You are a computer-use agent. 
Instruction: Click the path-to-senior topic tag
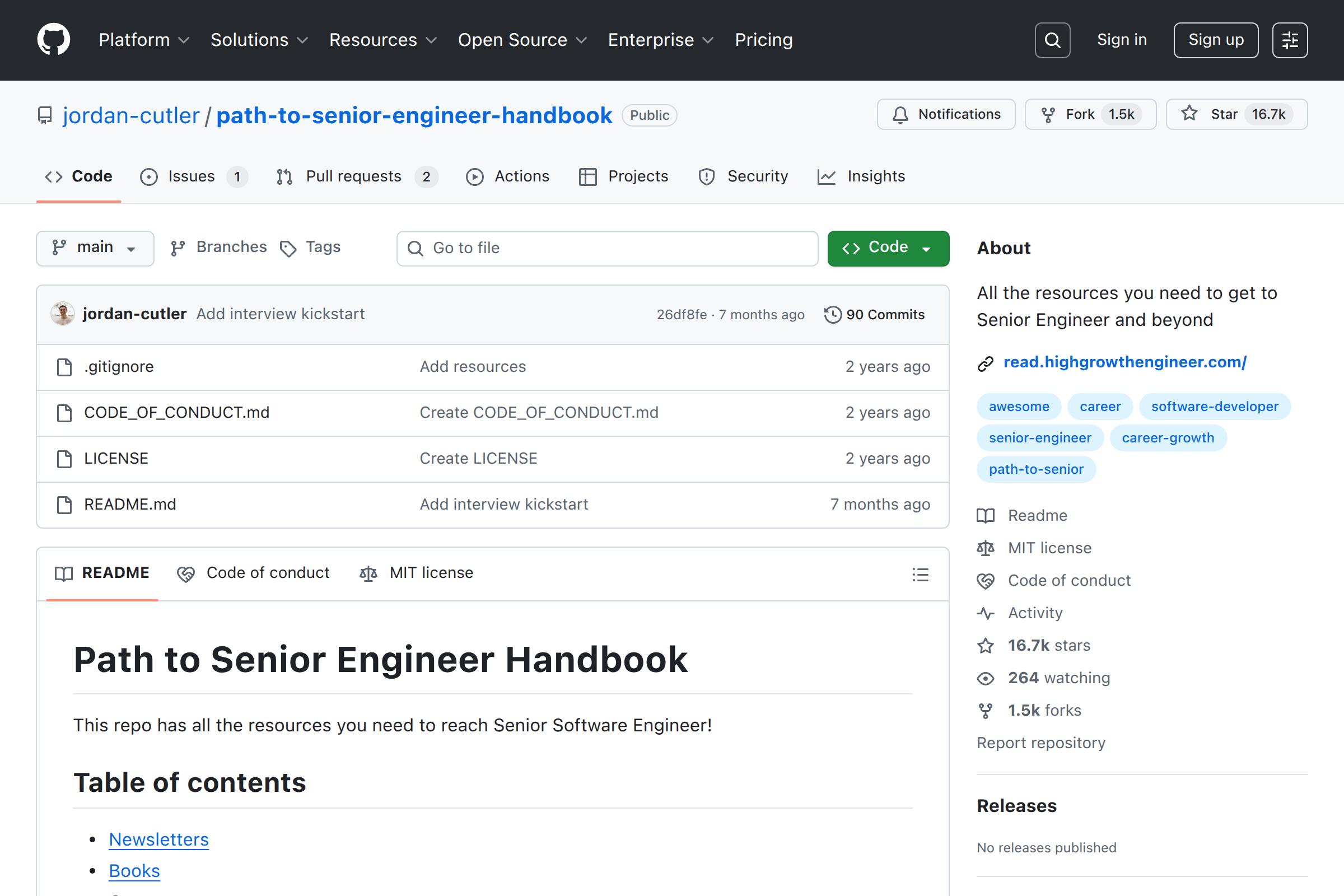1036,469
